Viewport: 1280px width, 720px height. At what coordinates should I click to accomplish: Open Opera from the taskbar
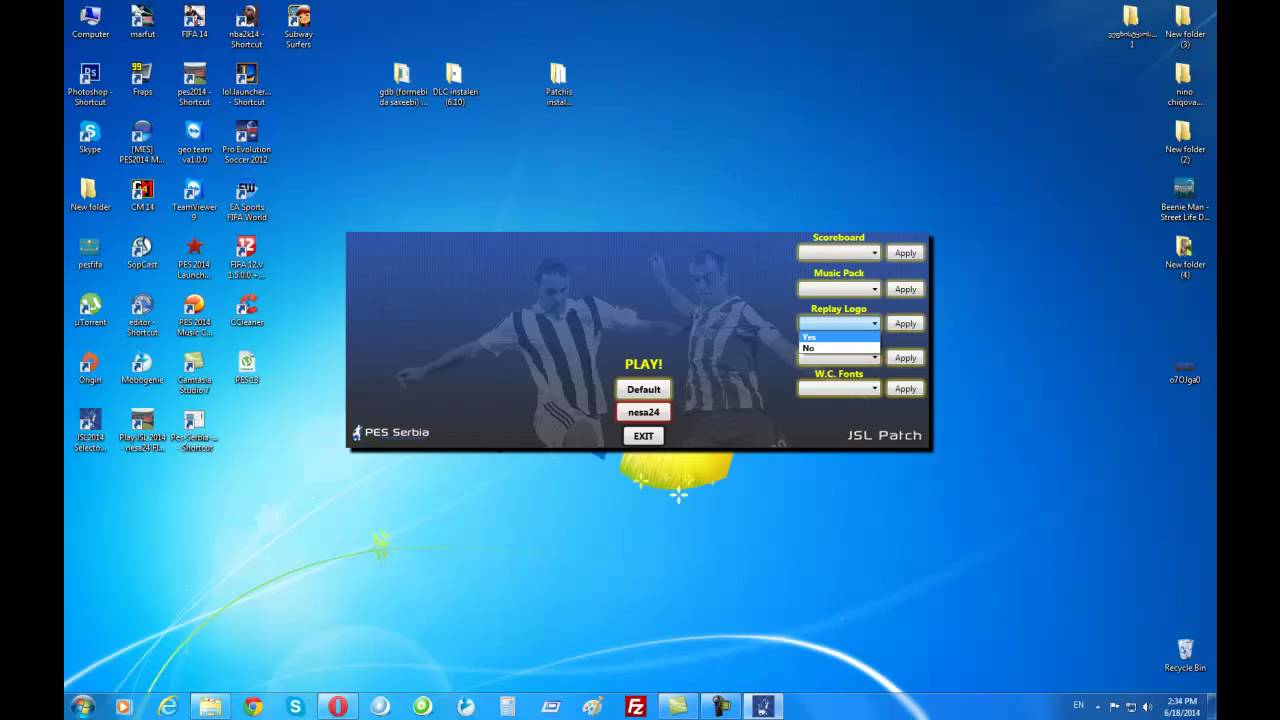click(x=338, y=706)
